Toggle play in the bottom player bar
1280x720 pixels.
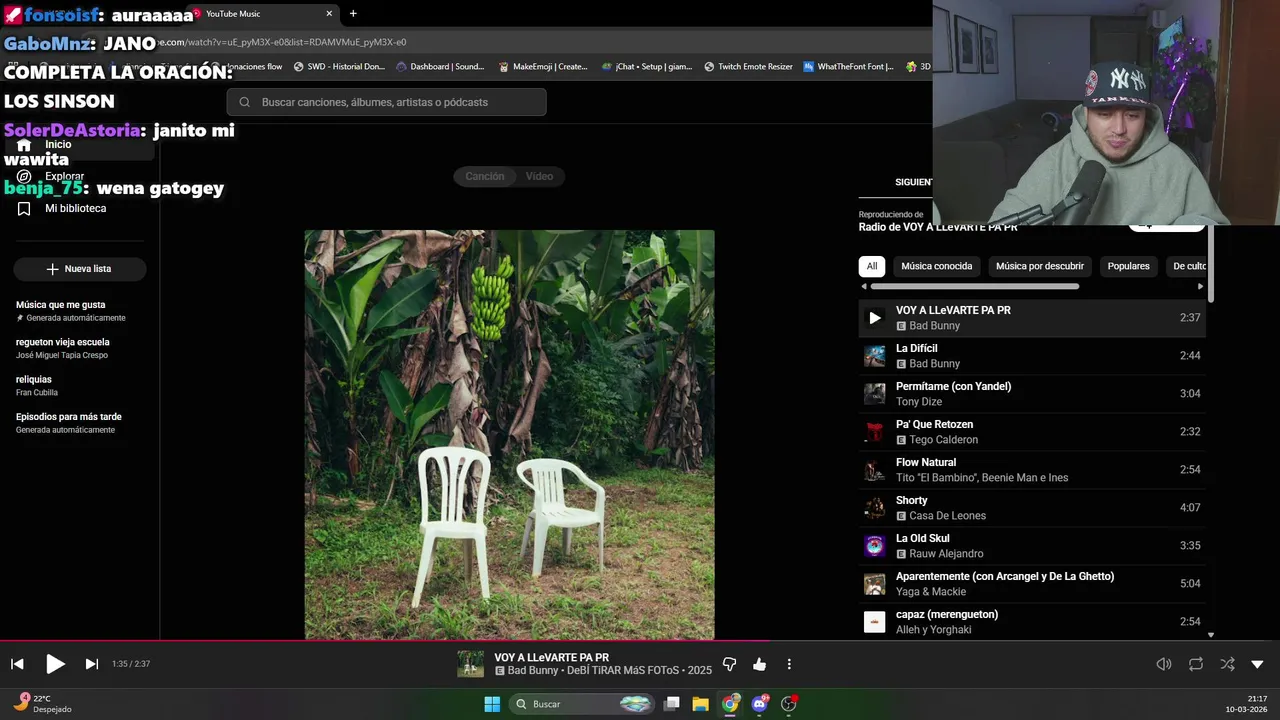click(x=55, y=664)
